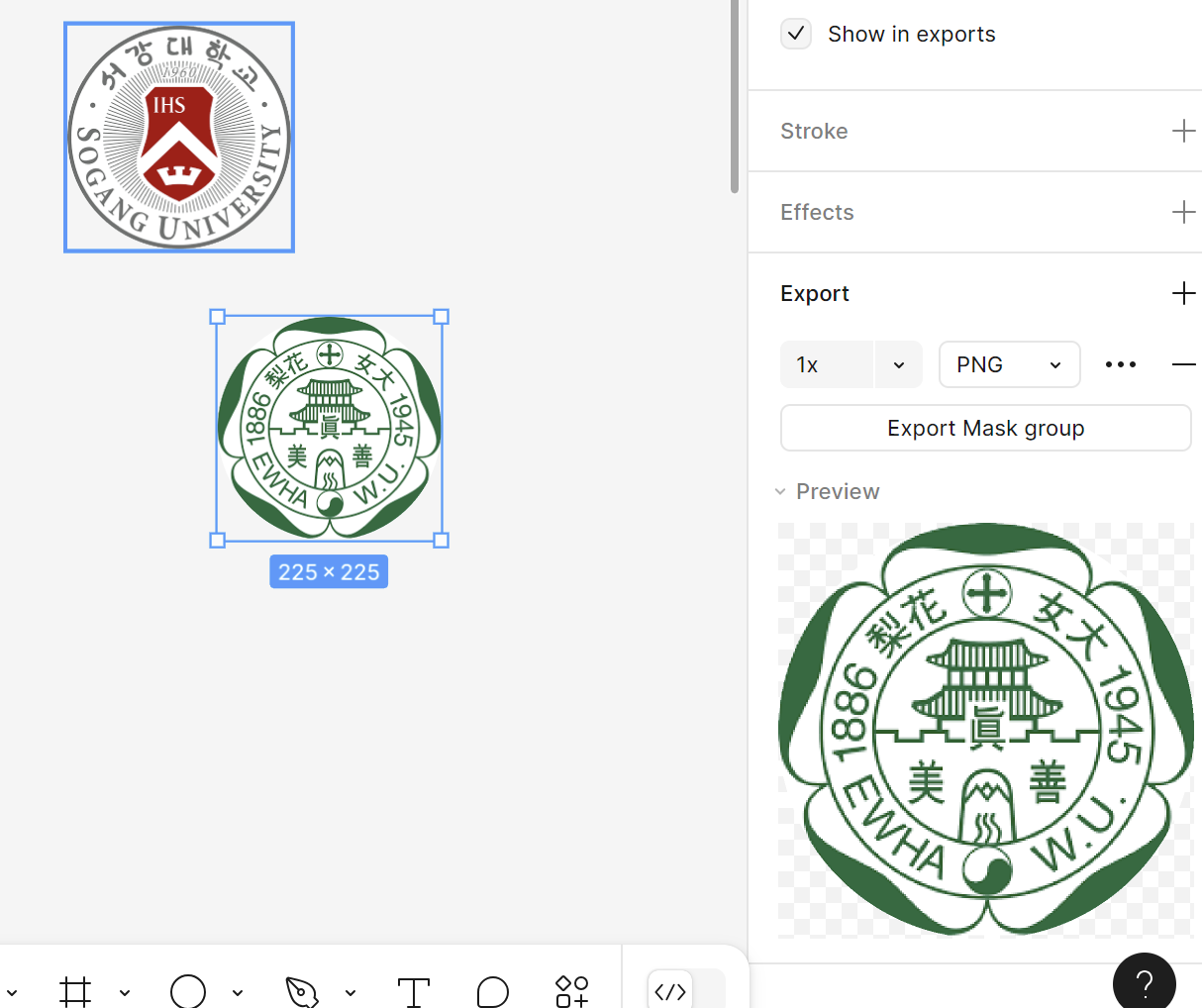
Task: Click the Stroke section label
Action: tap(814, 131)
